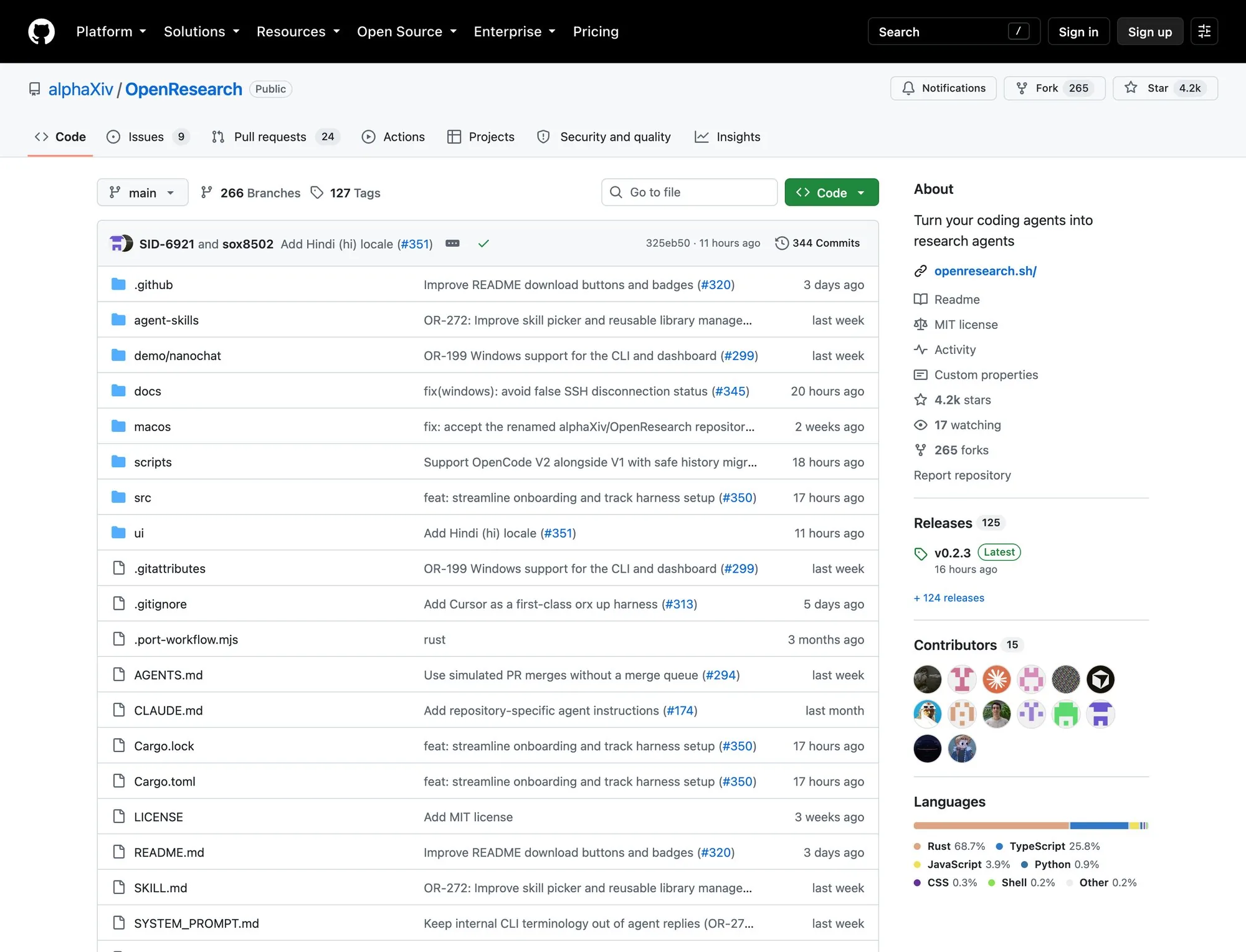Switch to the Pull requests tab
Screen dimensions: 1246x952
[x=276, y=137]
